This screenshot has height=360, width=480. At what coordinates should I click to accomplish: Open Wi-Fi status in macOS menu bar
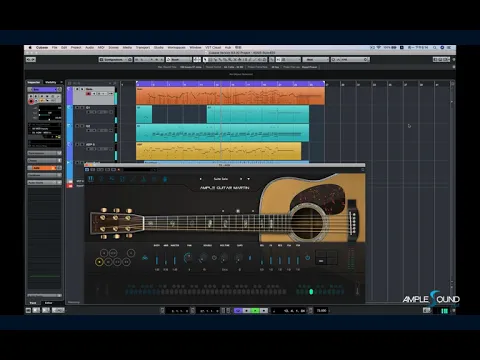pyautogui.click(x=378, y=48)
